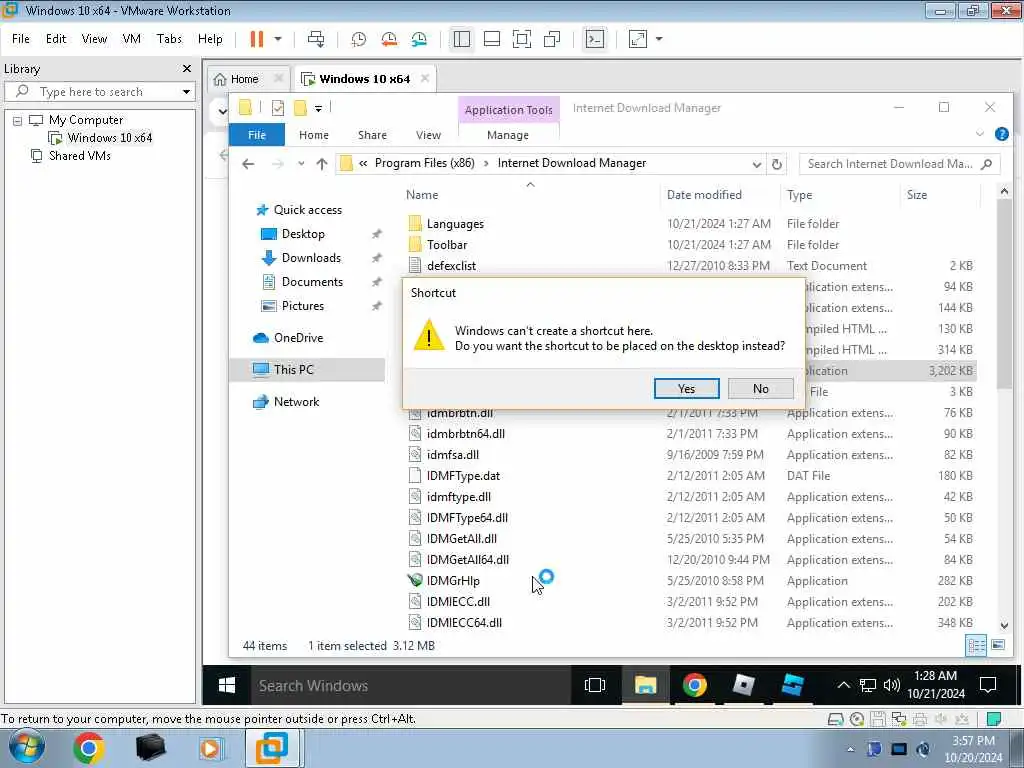
Task: Open the VMware View menu
Action: coord(94,39)
